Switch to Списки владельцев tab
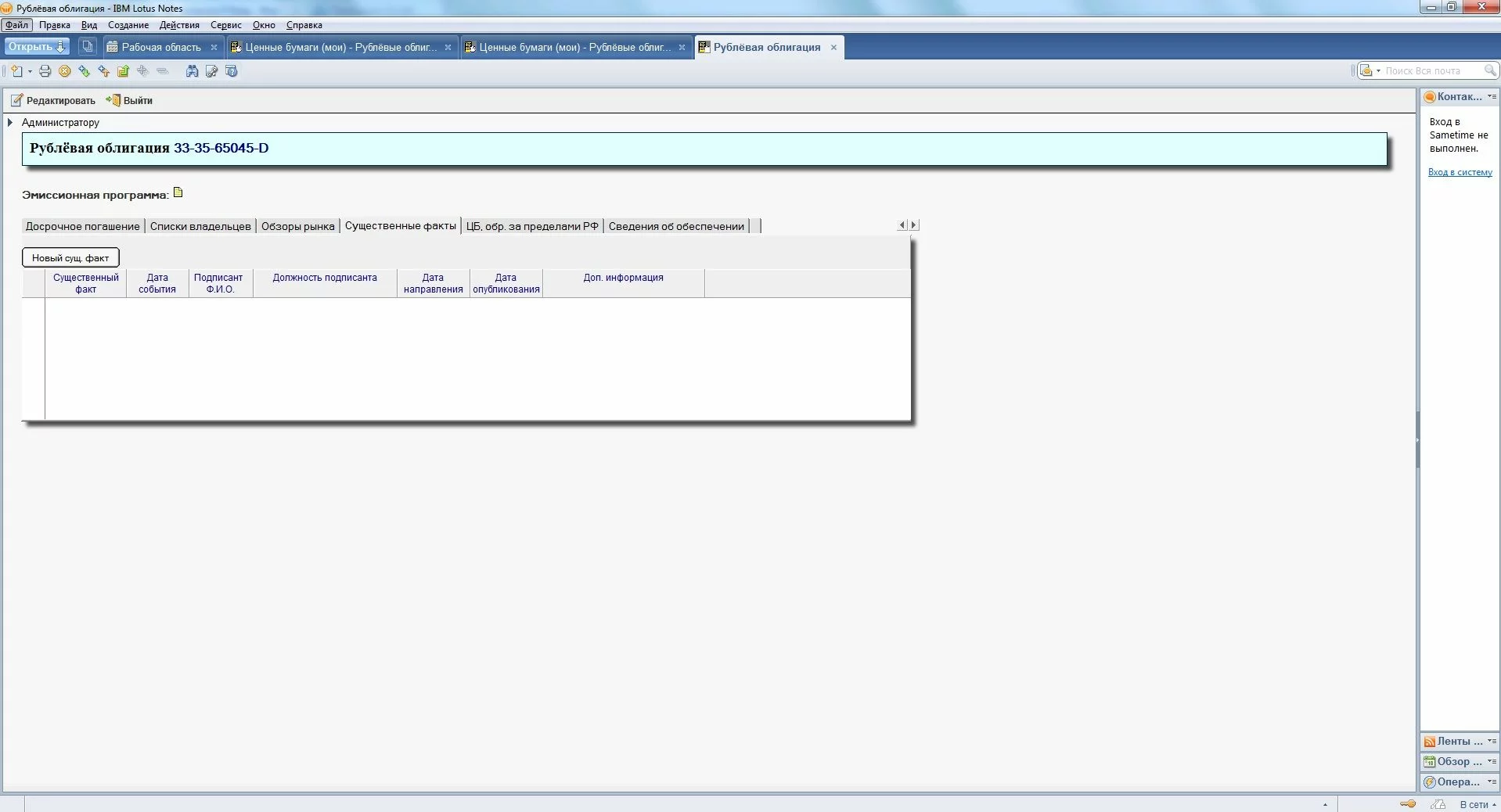This screenshot has width=1501, height=812. coord(200,226)
